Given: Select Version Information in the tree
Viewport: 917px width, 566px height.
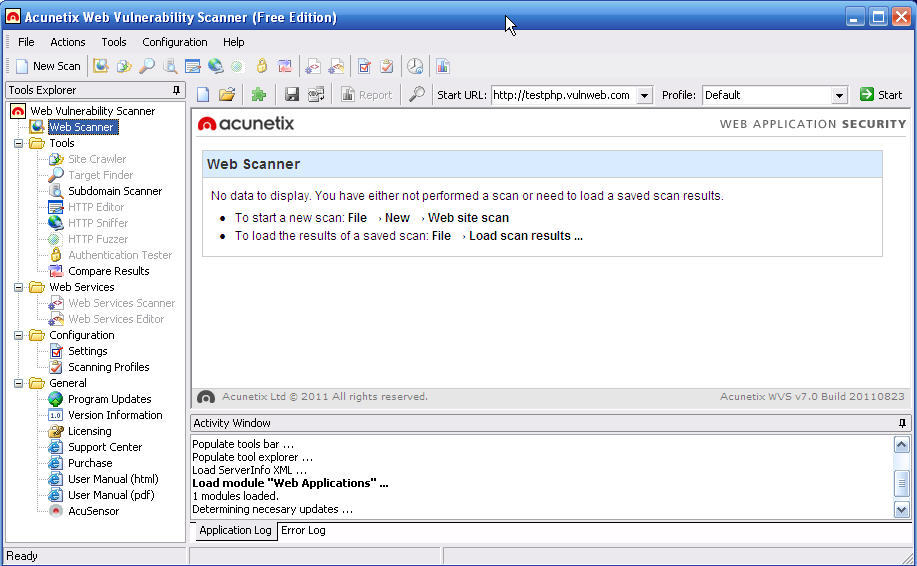Looking at the screenshot, I should point(115,415).
